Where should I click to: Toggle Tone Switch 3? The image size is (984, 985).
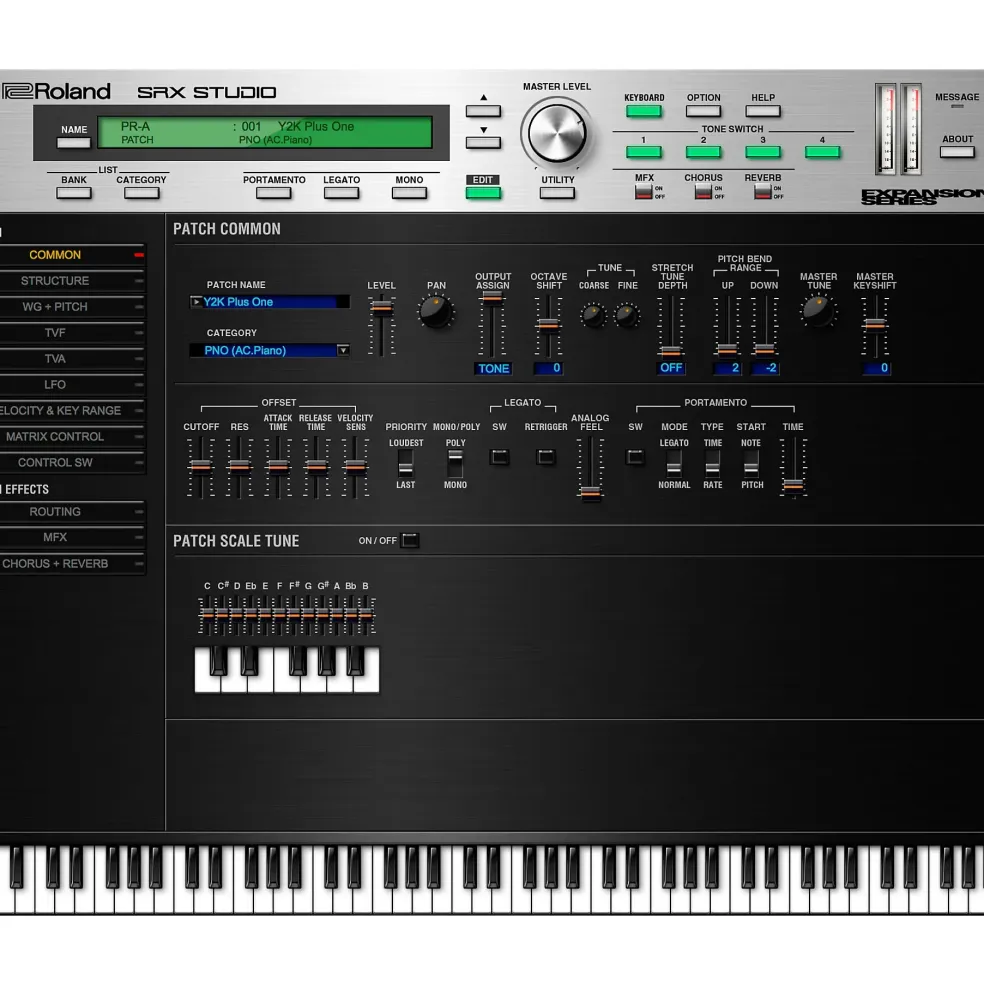point(763,152)
